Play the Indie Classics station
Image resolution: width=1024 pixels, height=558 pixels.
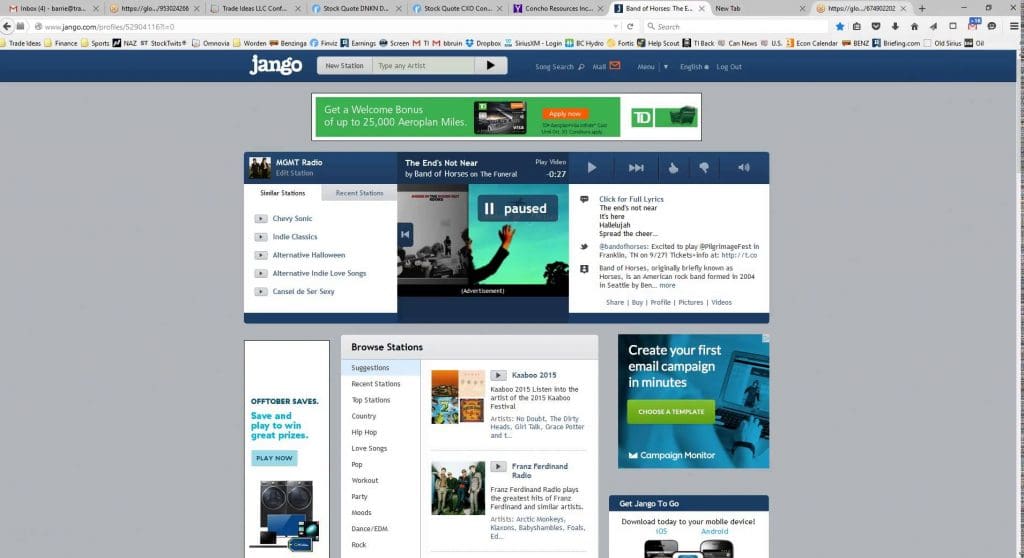(x=261, y=237)
